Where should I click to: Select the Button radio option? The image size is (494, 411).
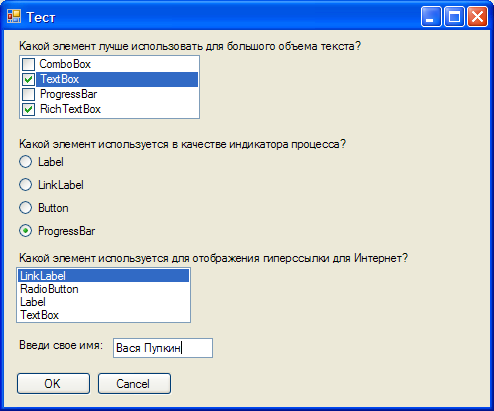[x=25, y=208]
